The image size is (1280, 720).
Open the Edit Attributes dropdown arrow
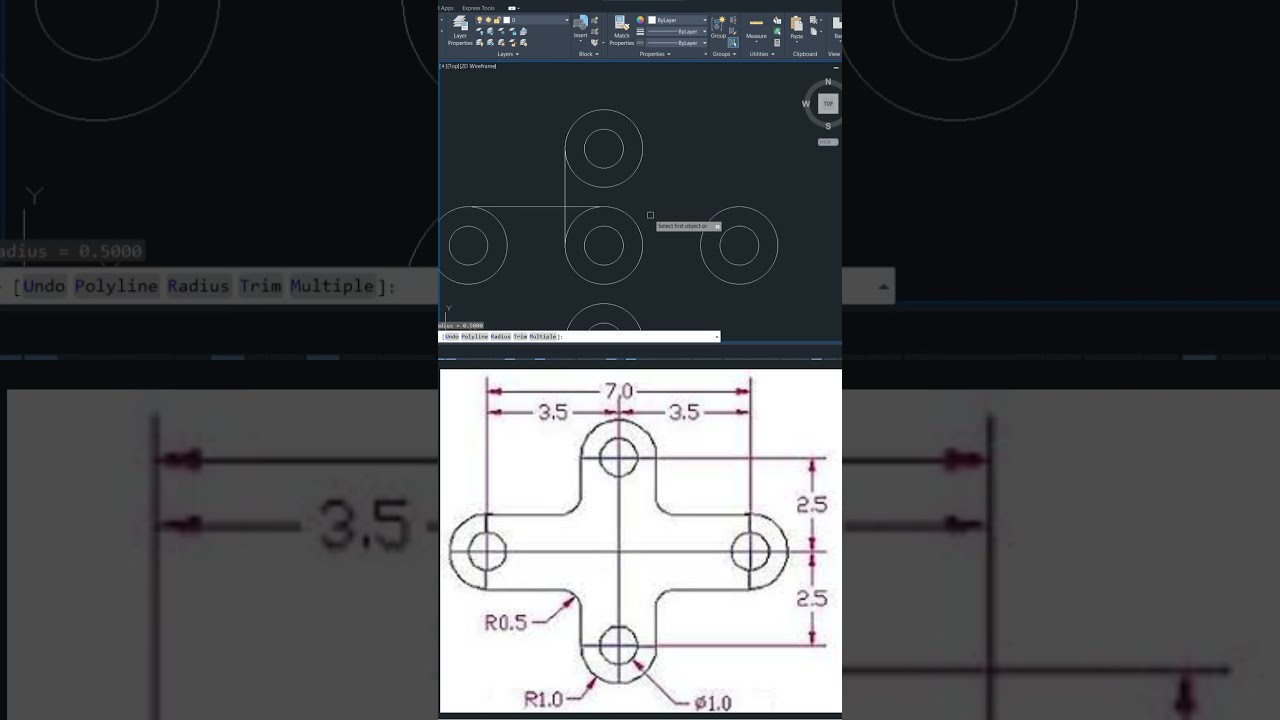tap(603, 42)
